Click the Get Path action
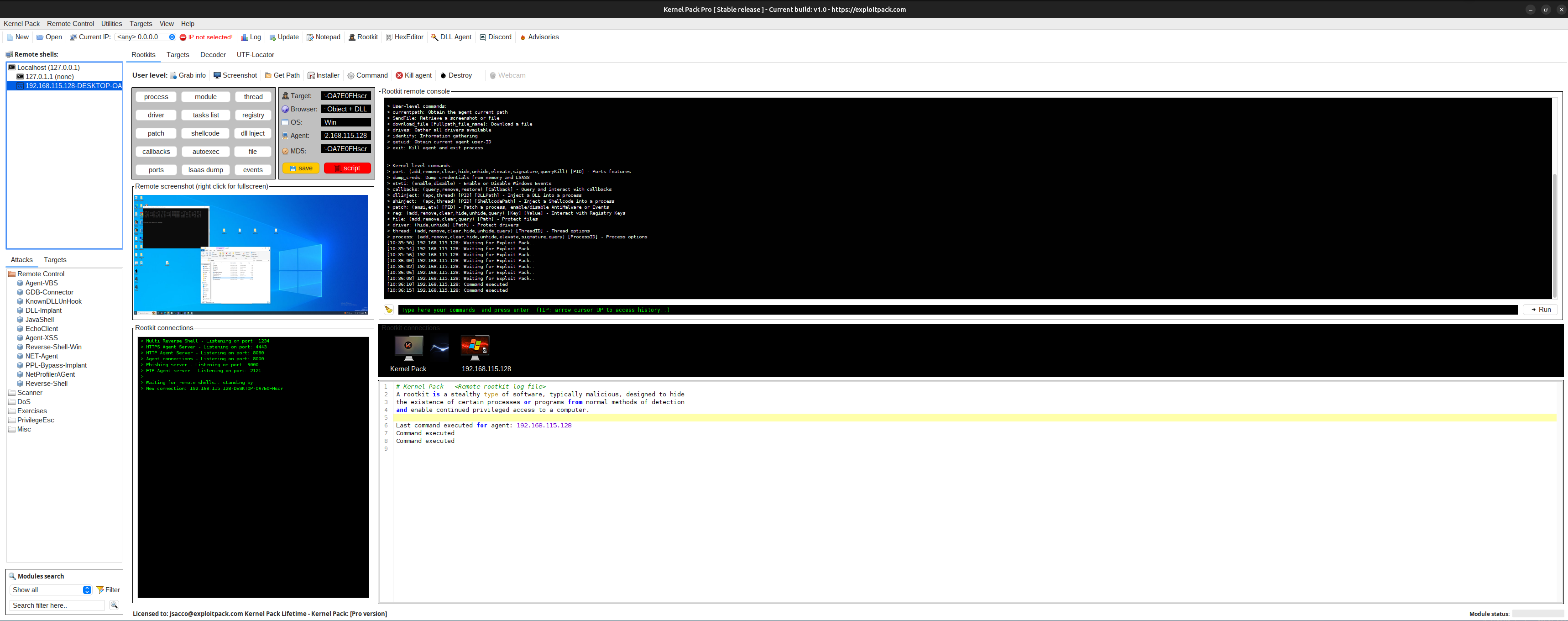Viewport: 1568px width, 621px height. 282,75
